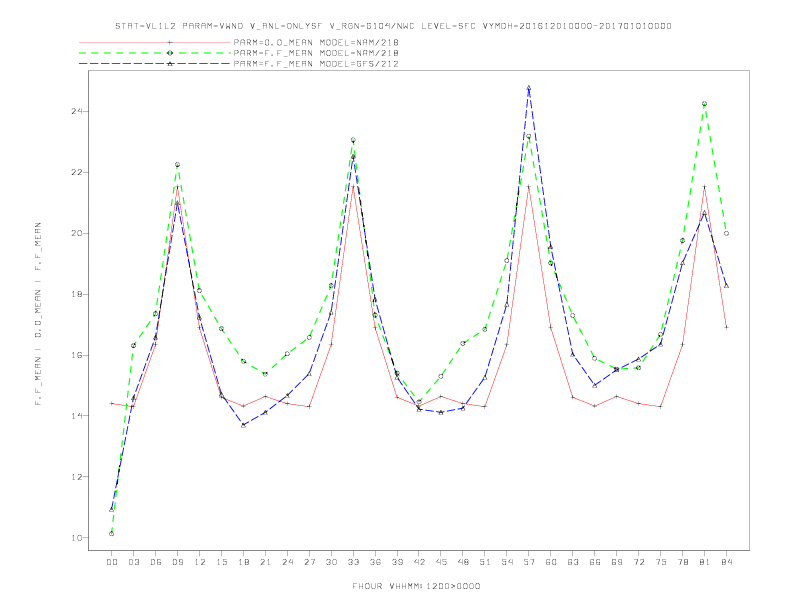This screenshot has height=612, width=792.
Task: Click x-axis tick label 57
Action: tap(529, 562)
